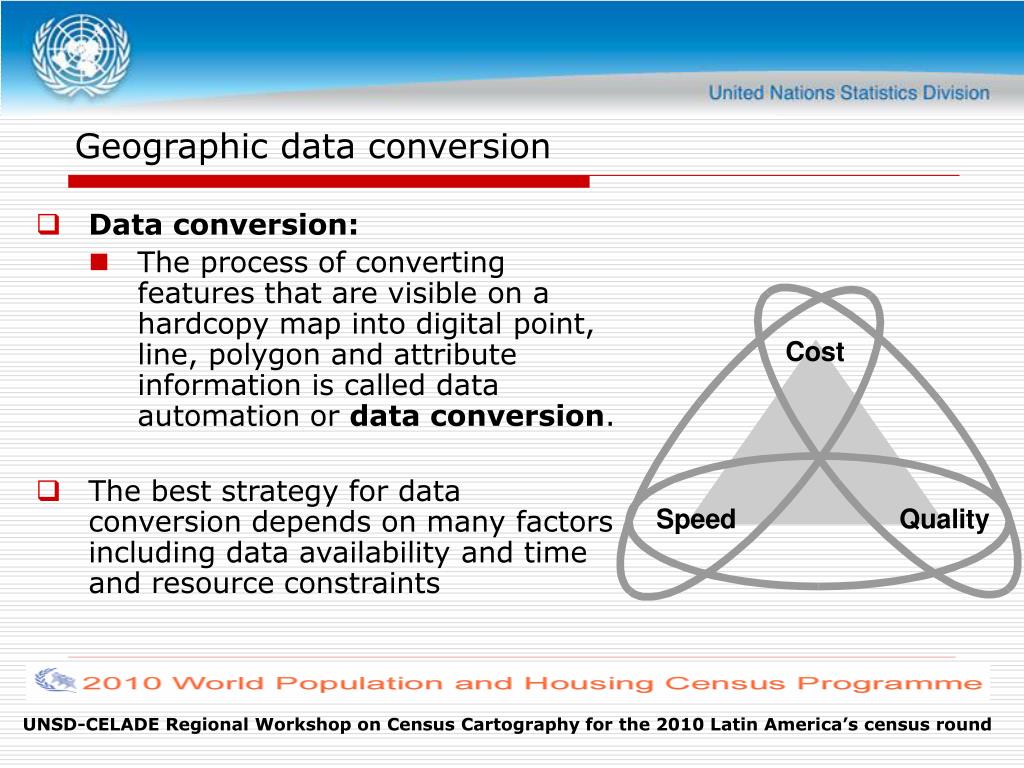Click the Quality label in the diagram
The width and height of the screenshot is (1024, 768).
pos(944,520)
